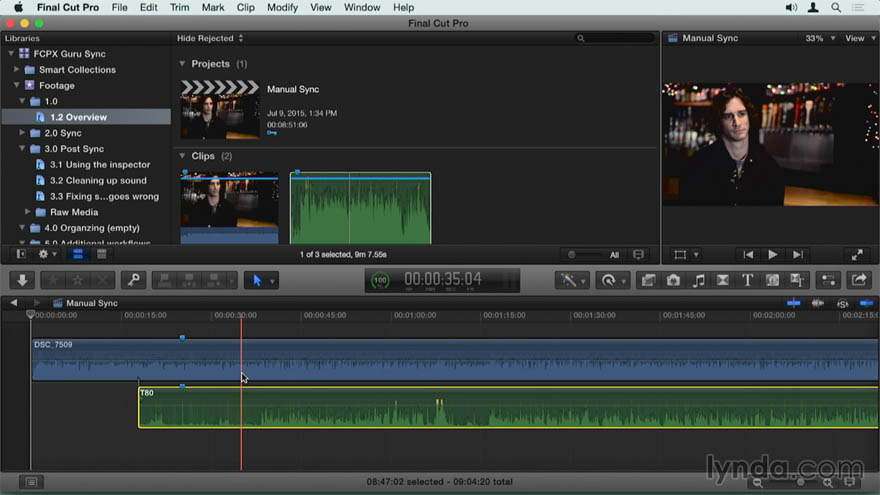Image resolution: width=880 pixels, height=495 pixels.
Task: Toggle timeline snapping
Action: [x=867, y=304]
